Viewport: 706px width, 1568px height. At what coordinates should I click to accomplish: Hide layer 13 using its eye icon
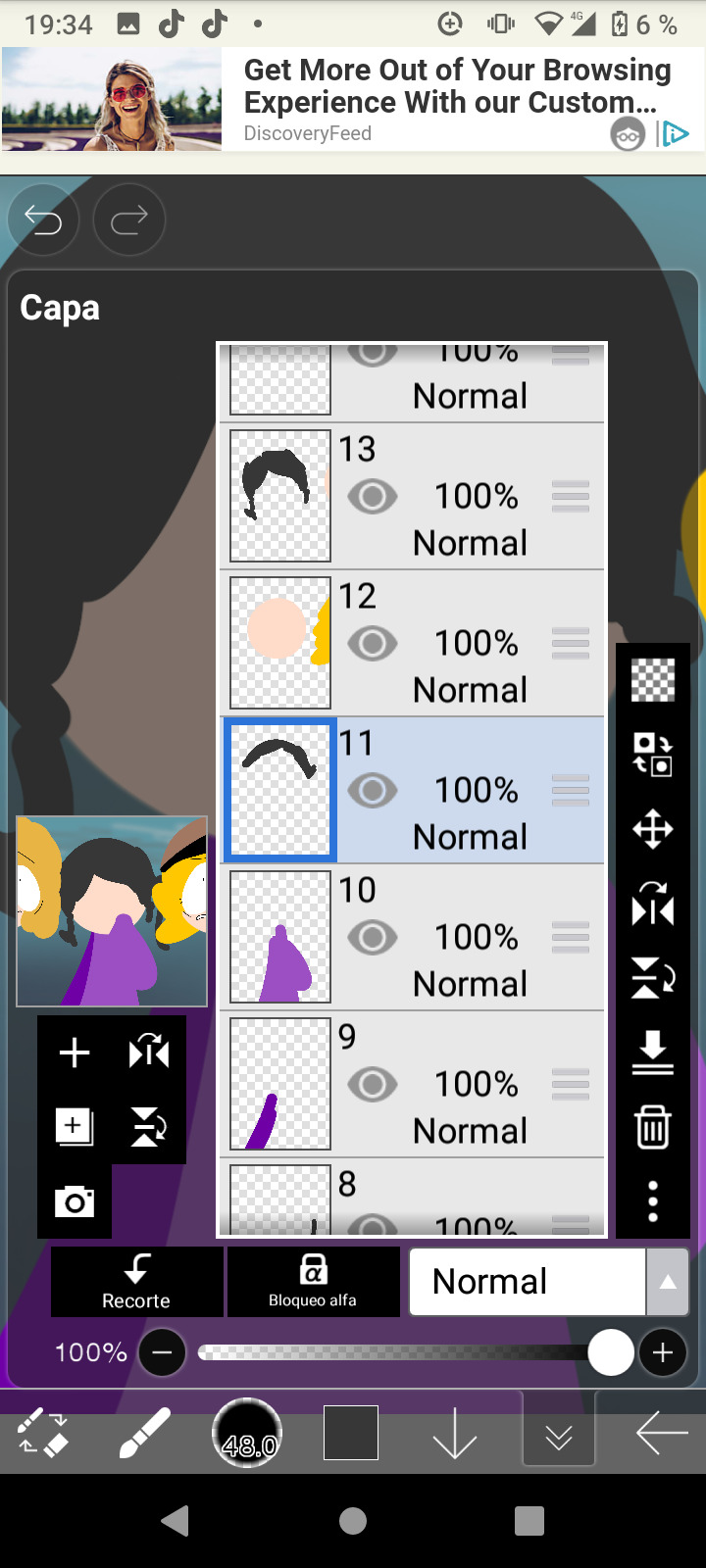pyautogui.click(x=373, y=497)
